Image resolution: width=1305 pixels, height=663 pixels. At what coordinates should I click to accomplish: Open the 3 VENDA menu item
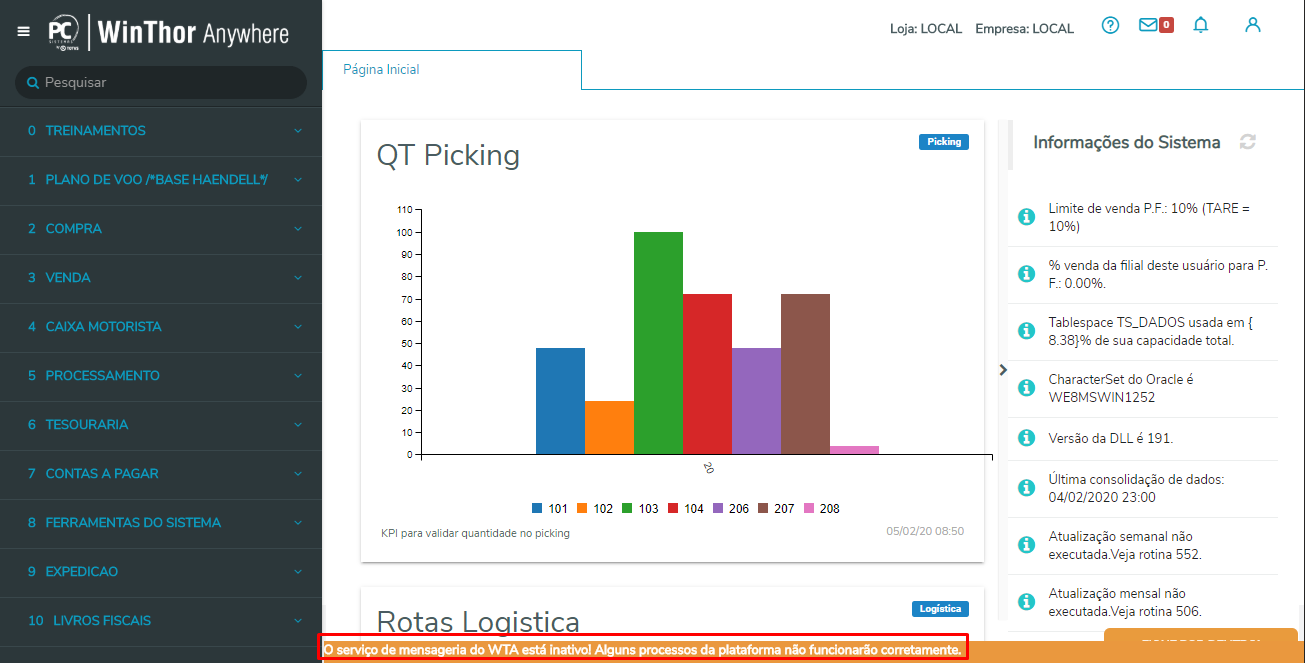click(x=161, y=278)
